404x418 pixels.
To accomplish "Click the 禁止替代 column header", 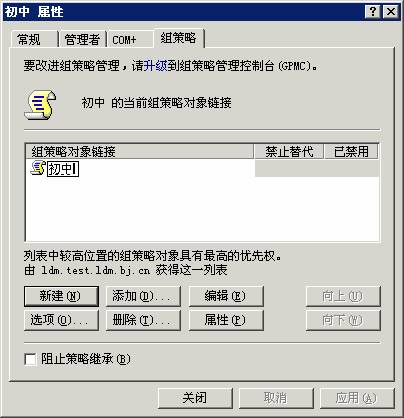I will click(x=289, y=152).
